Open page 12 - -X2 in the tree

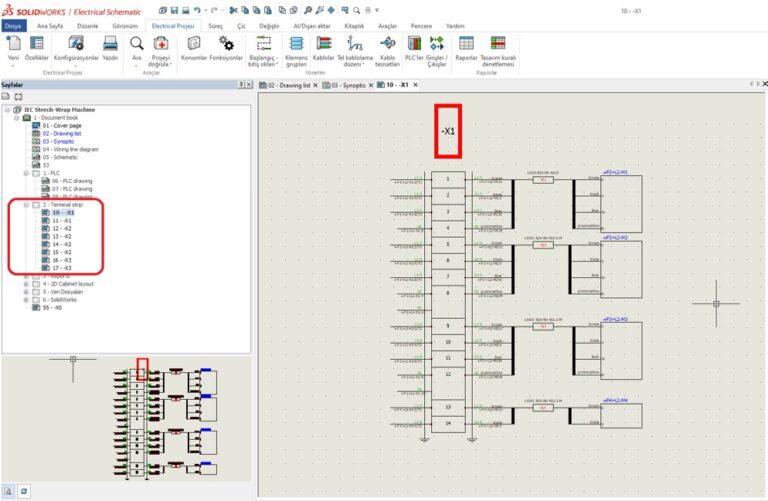[x=61, y=228]
